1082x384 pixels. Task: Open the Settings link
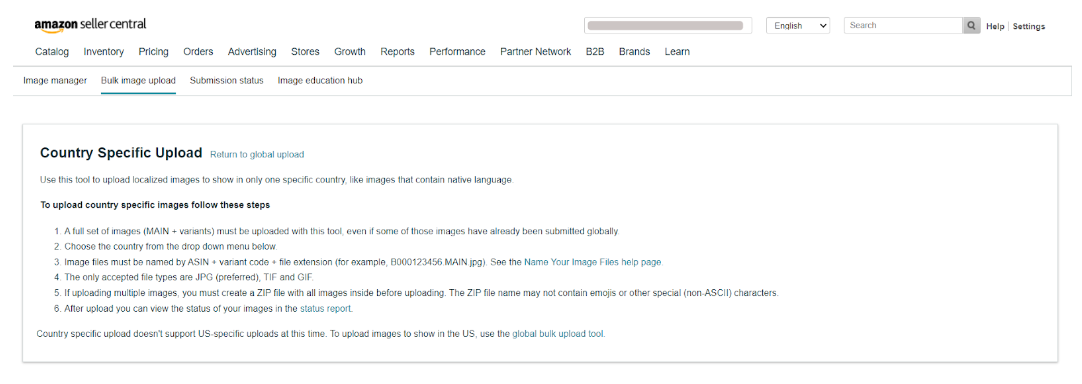pyautogui.click(x=1029, y=26)
